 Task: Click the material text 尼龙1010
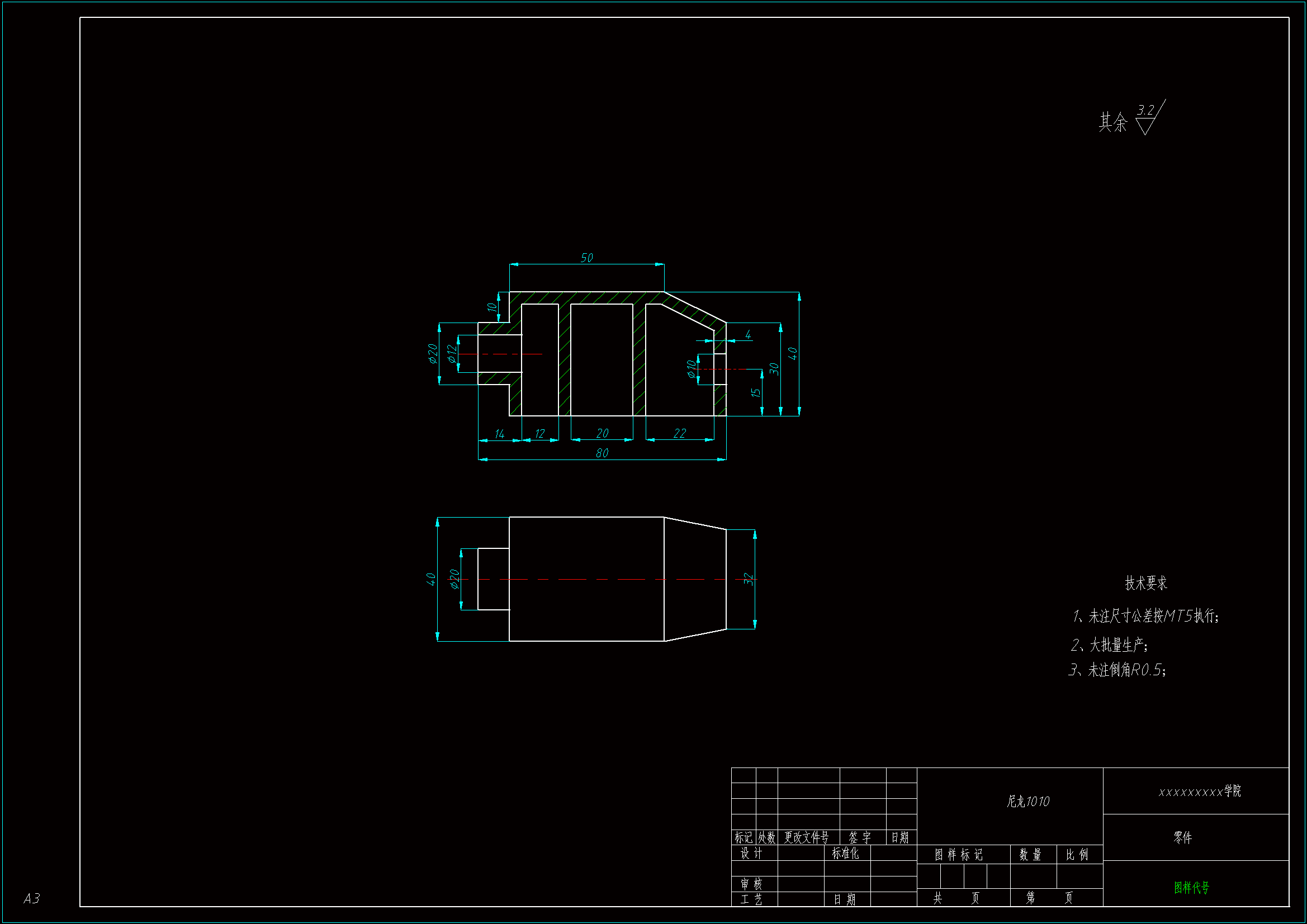point(1027,802)
